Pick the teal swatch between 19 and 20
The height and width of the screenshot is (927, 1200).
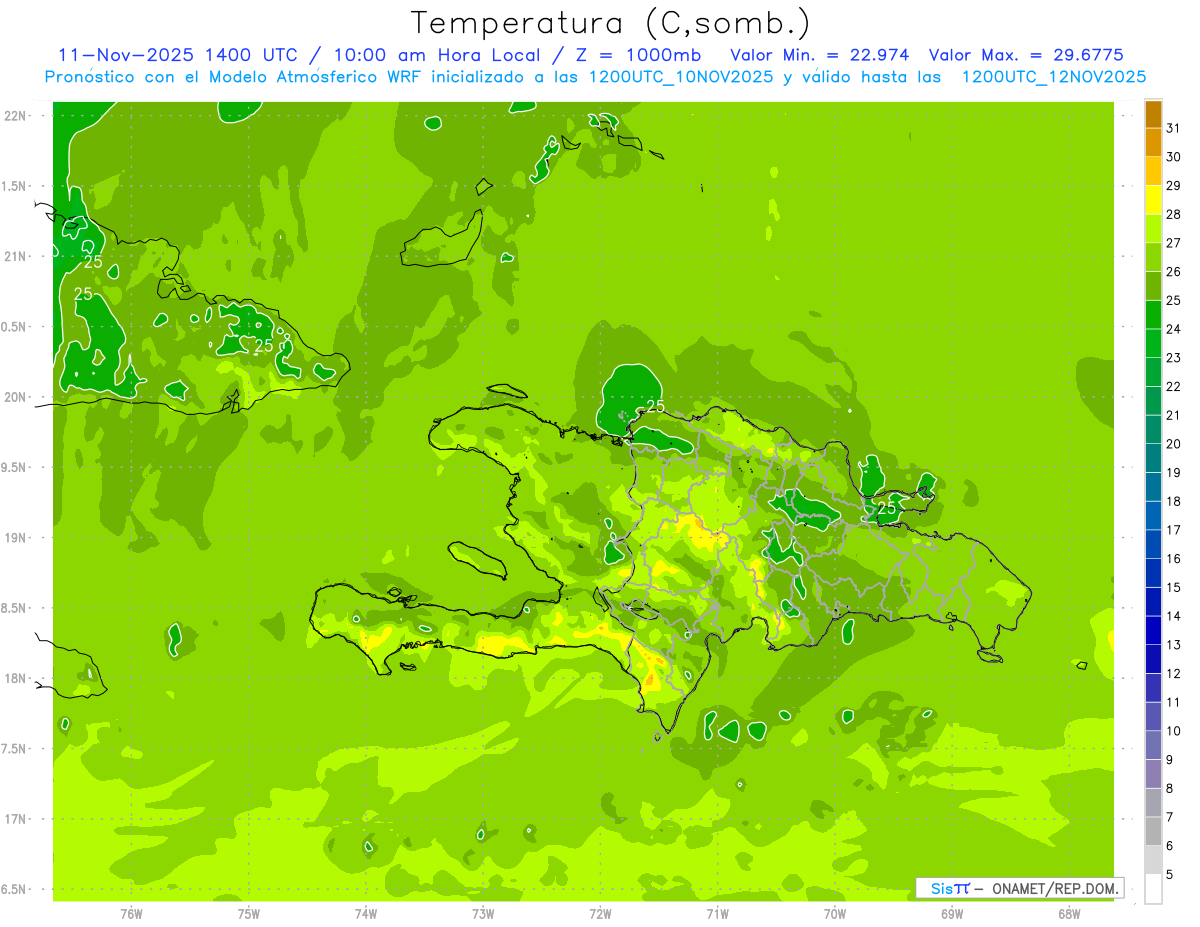[x=1153, y=458]
